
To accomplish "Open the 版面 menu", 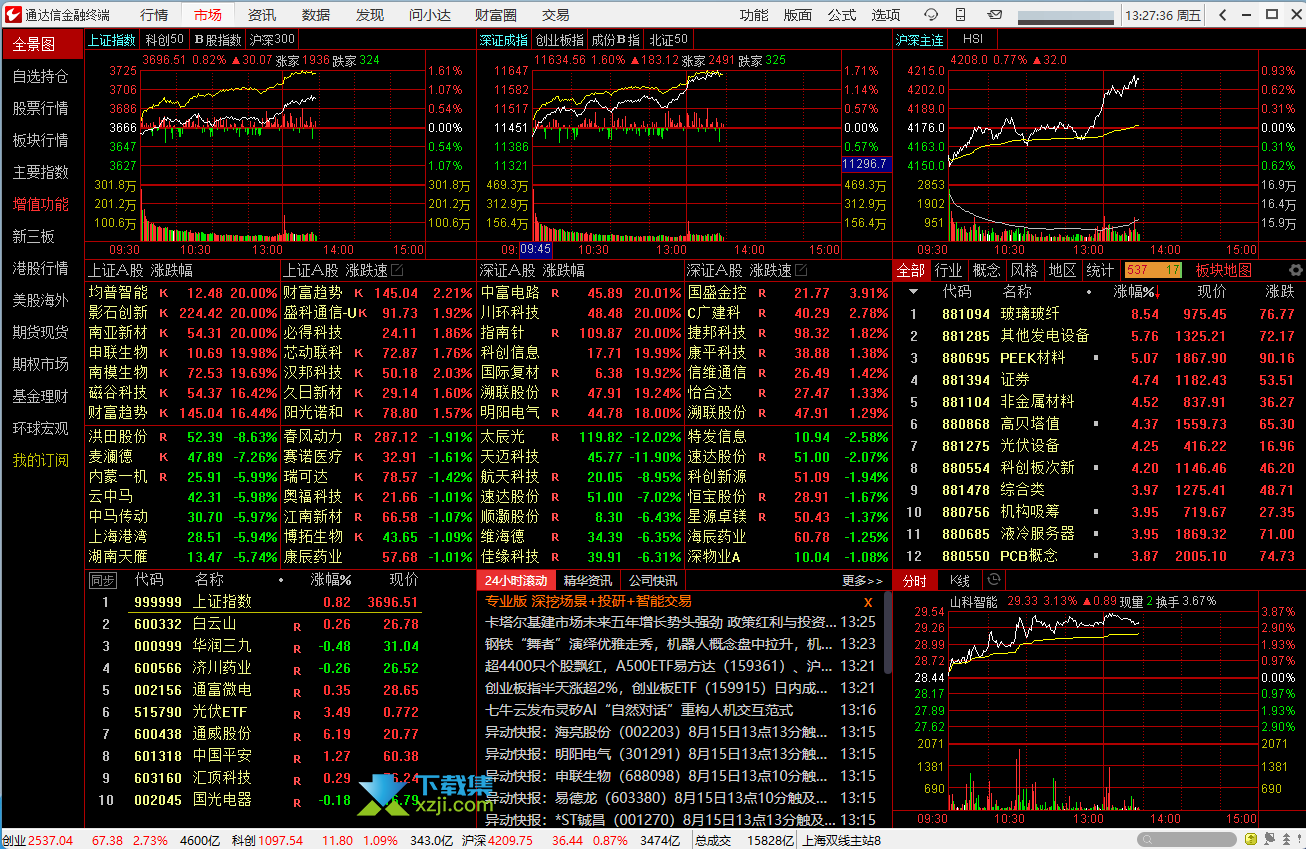I will (798, 15).
